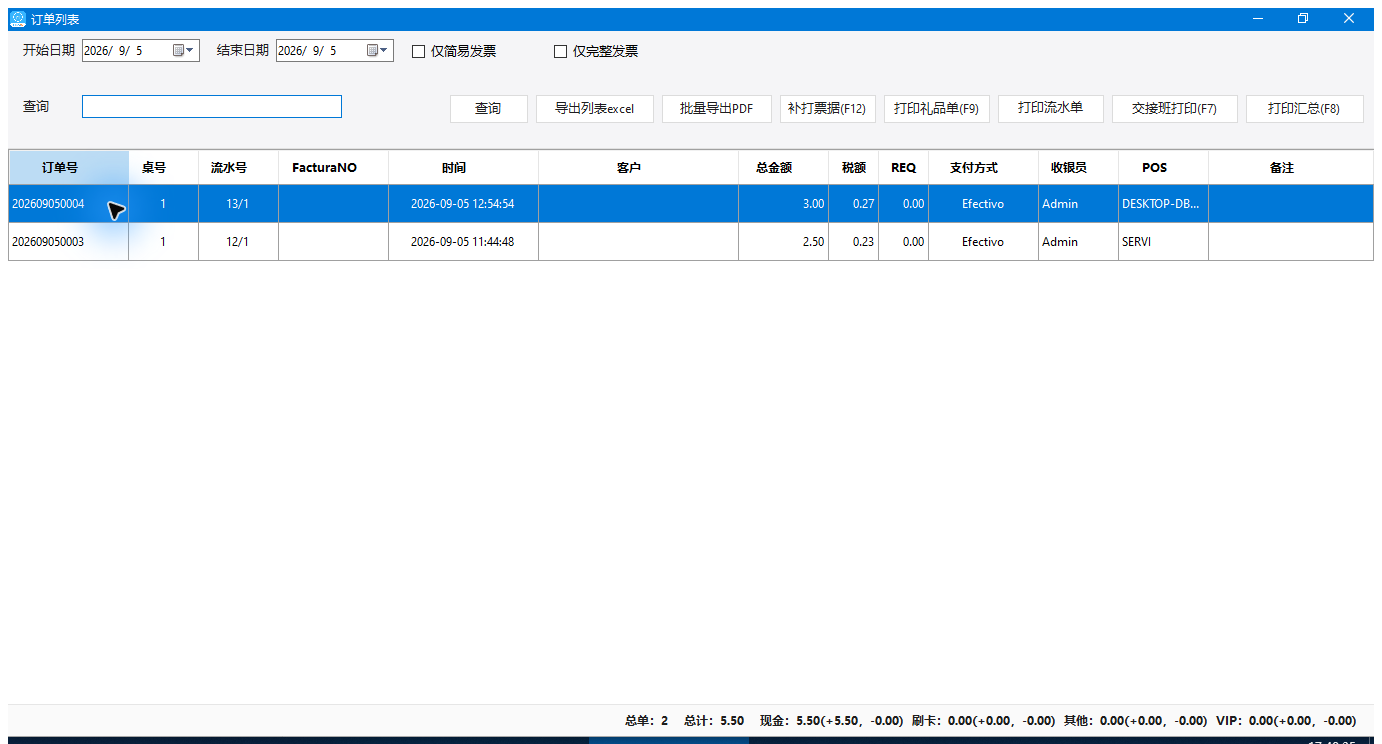Export the list with 导出列表excel
The height and width of the screenshot is (744, 1382).
(x=595, y=108)
